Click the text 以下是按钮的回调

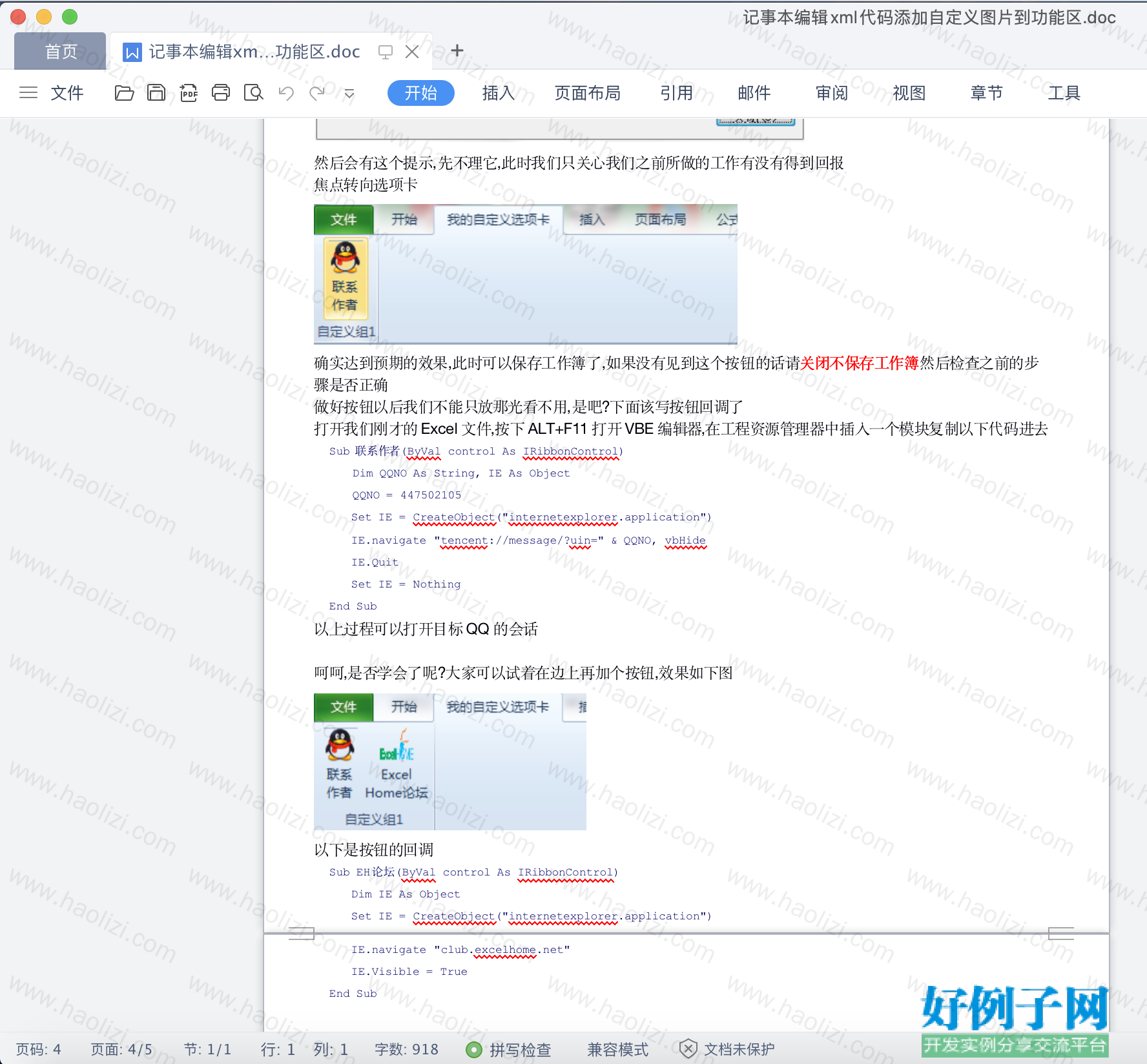tap(373, 850)
